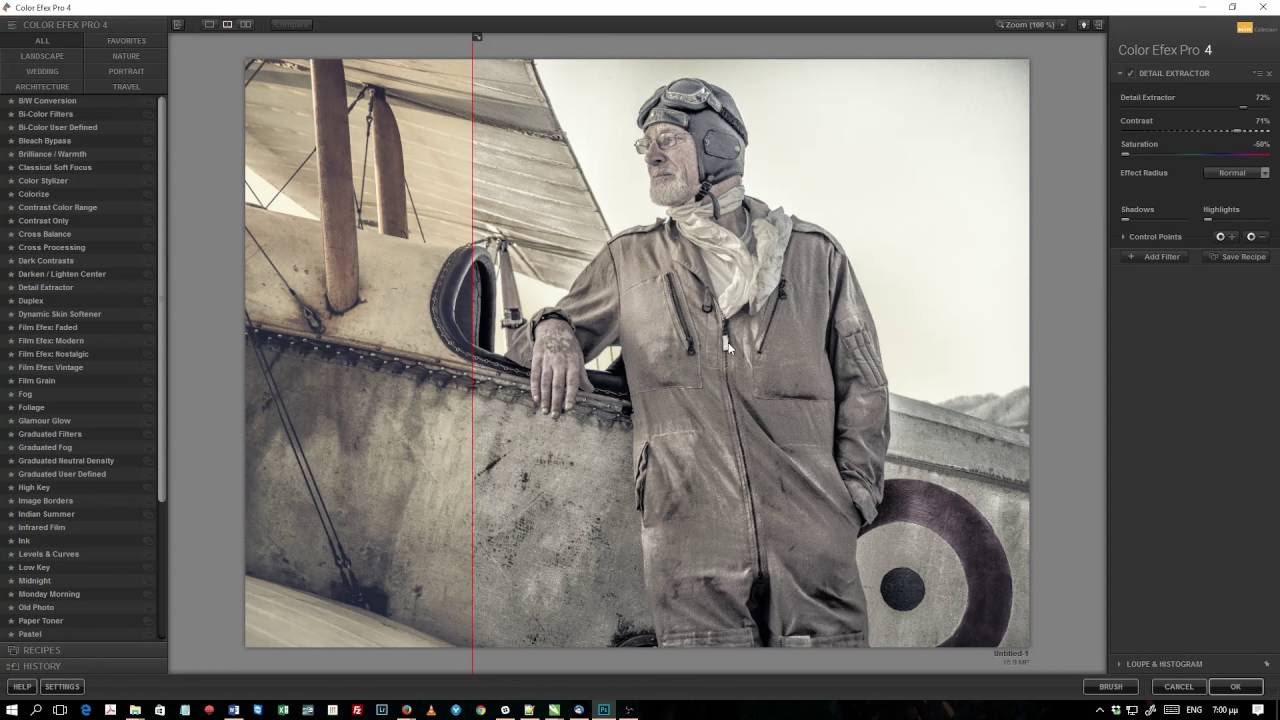The width and height of the screenshot is (1280, 720).
Task: Toggle left filter list panel visibility
Action: point(178,24)
